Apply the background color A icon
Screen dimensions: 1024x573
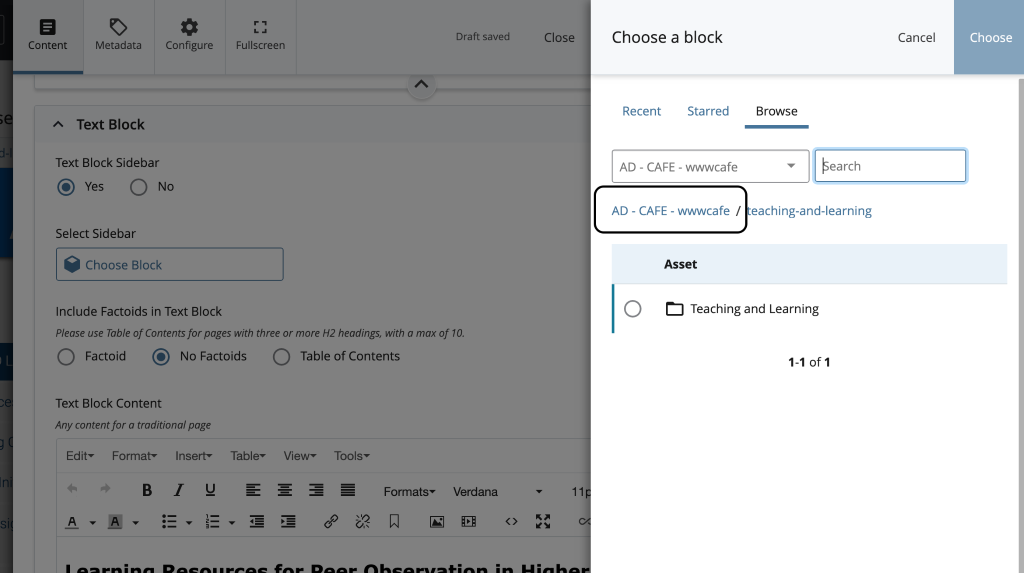(x=115, y=522)
